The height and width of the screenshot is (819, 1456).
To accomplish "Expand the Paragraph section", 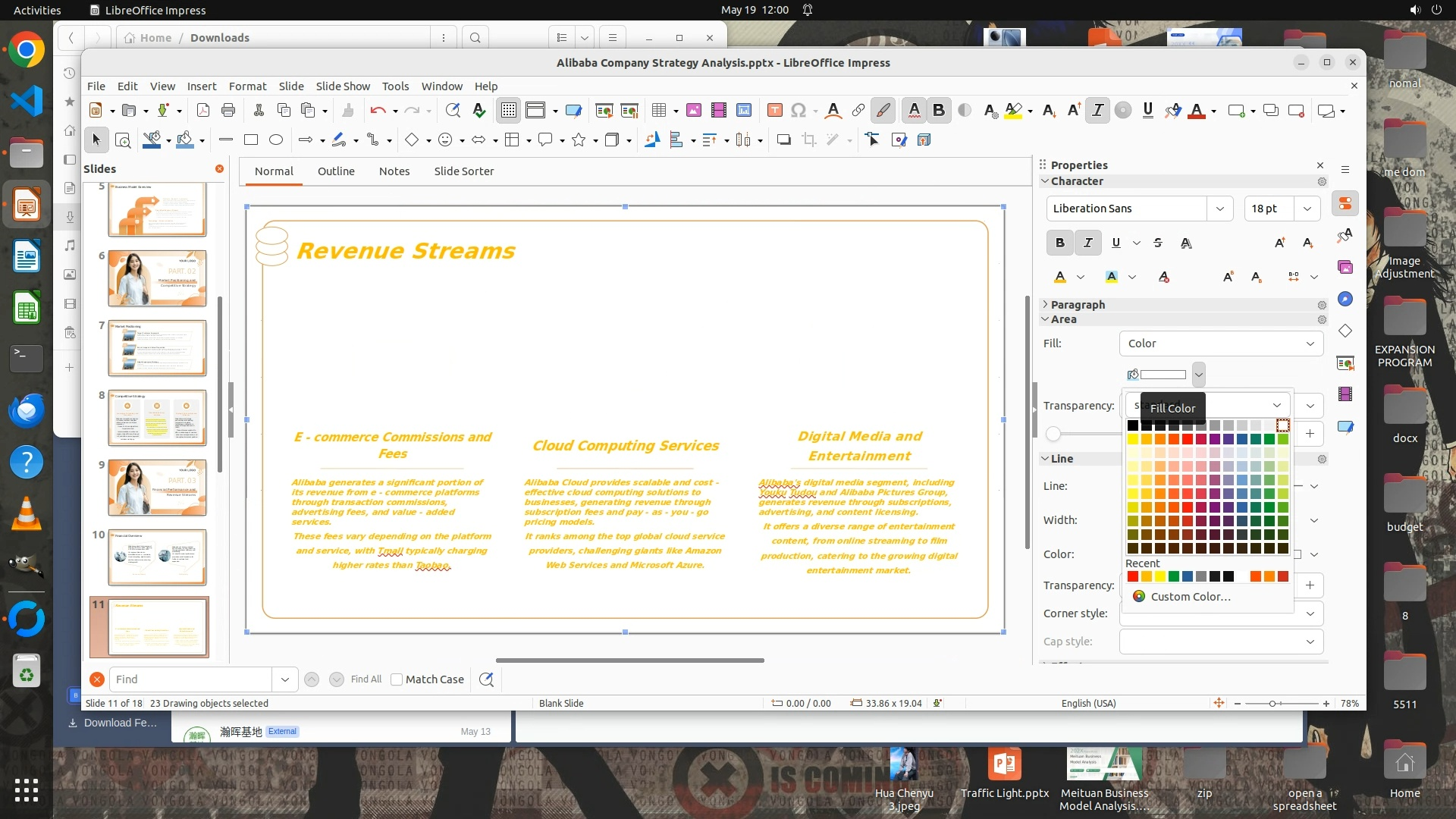I will click(1077, 305).
